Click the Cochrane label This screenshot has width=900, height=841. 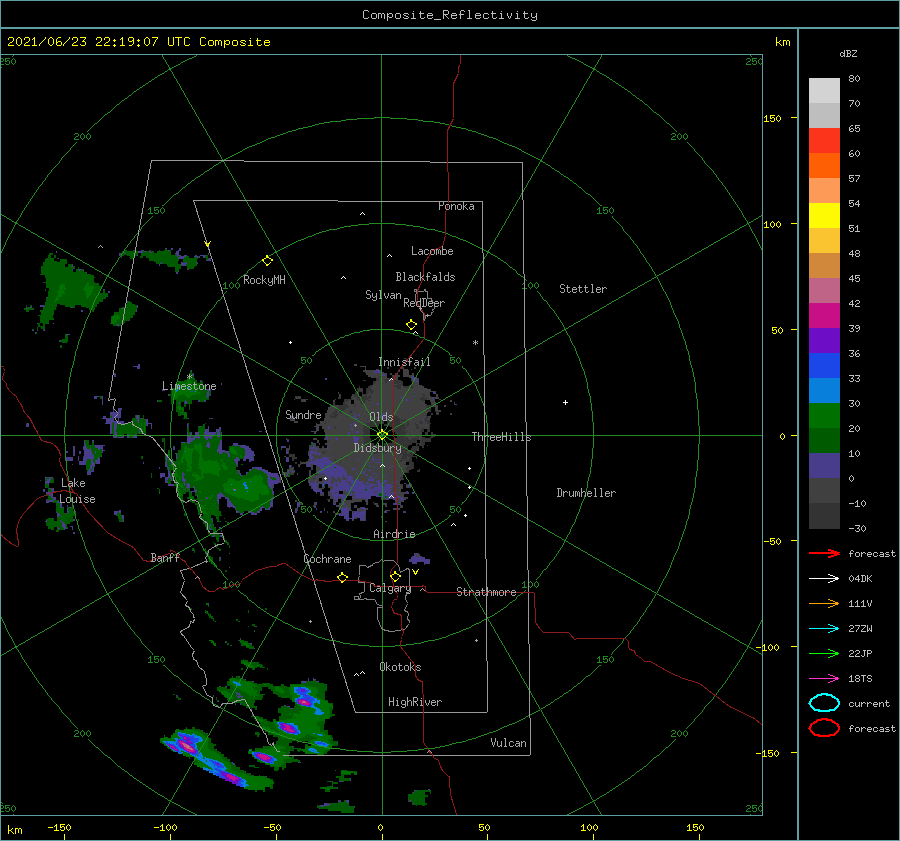pyautogui.click(x=327, y=559)
